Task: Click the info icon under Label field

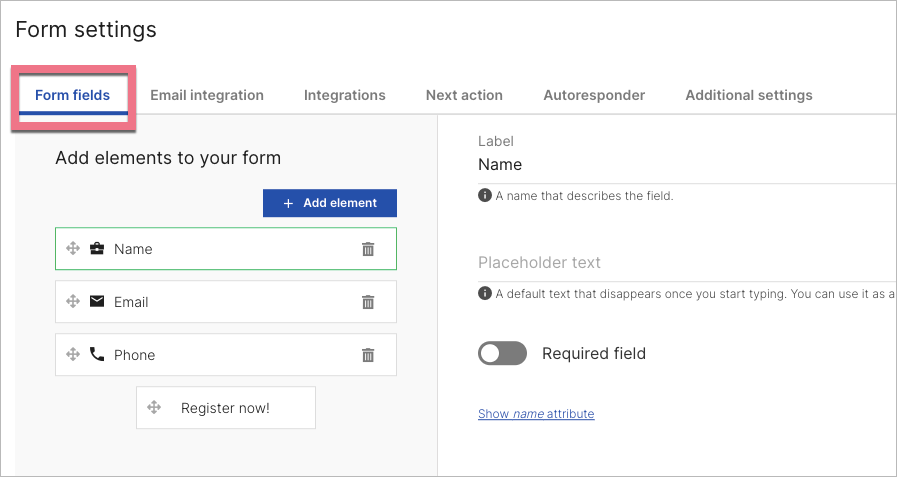Action: [484, 196]
